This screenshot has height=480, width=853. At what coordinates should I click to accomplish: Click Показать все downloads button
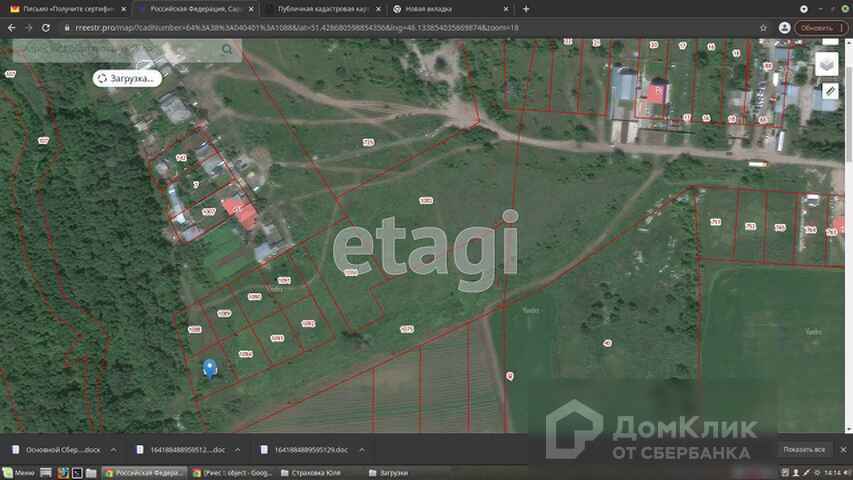pyautogui.click(x=804, y=450)
